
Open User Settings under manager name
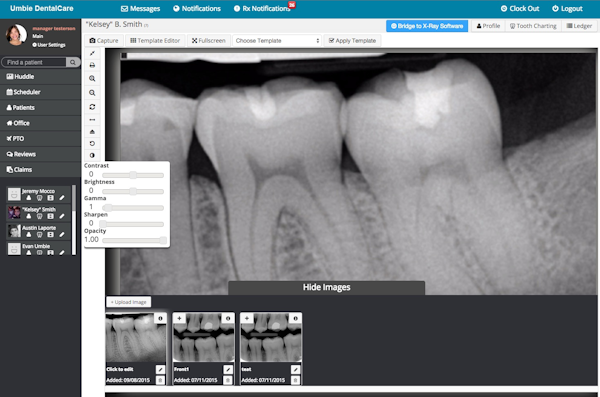tap(49, 45)
